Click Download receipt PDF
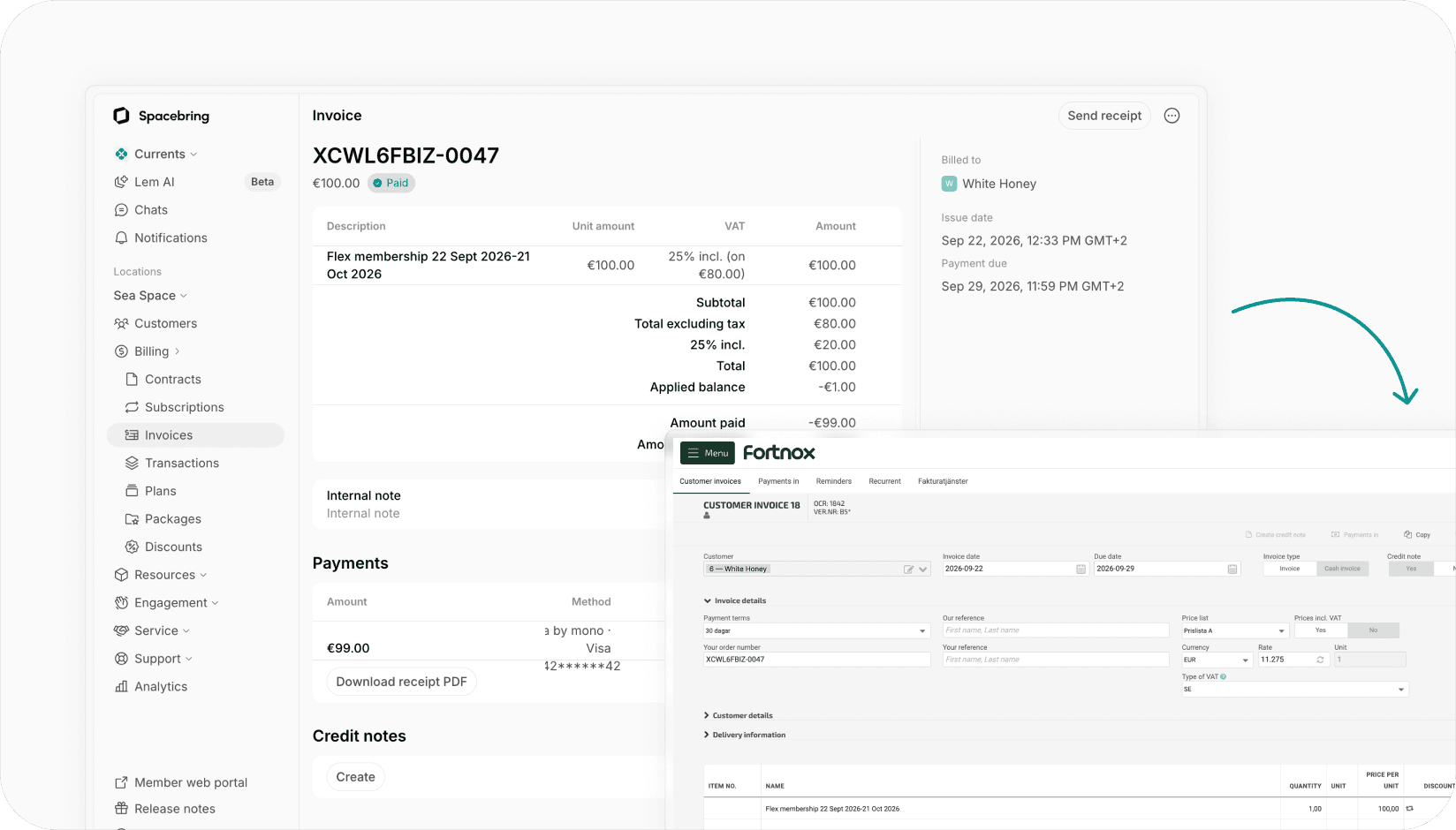The image size is (1456, 830). click(401, 682)
